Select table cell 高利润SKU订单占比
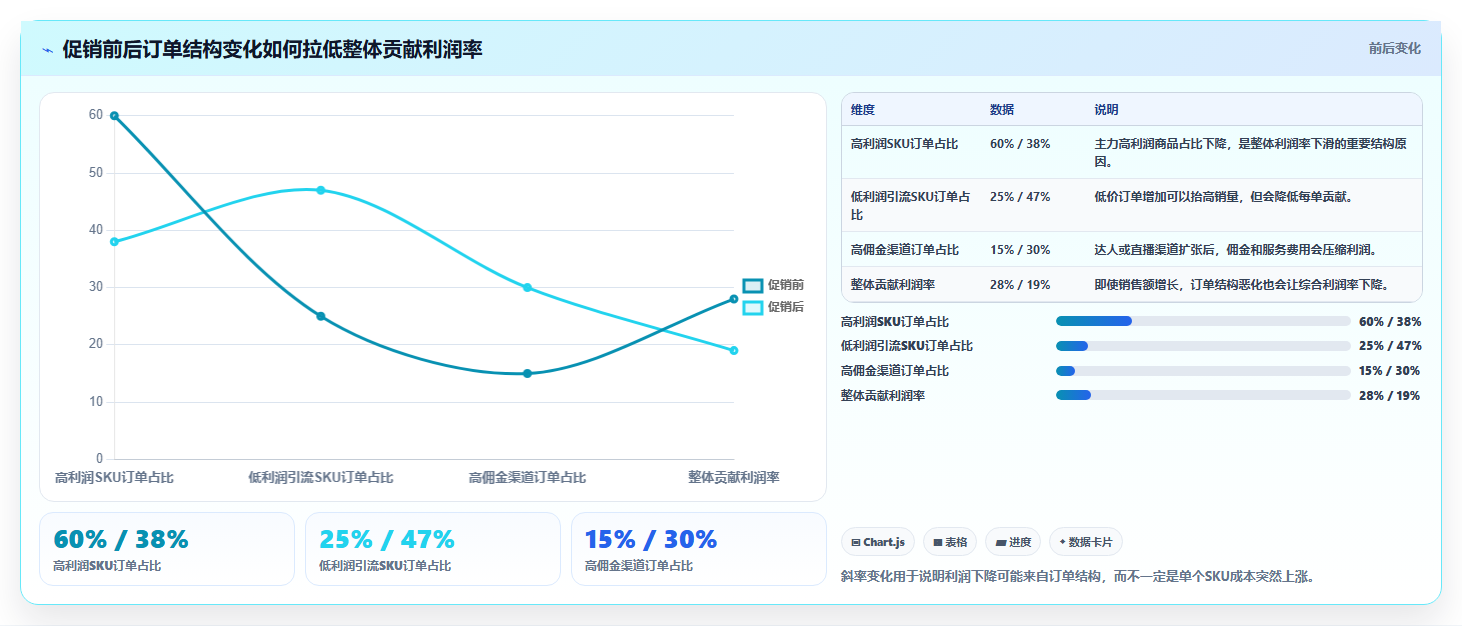Screen dimensions: 1462x626 click(904, 144)
